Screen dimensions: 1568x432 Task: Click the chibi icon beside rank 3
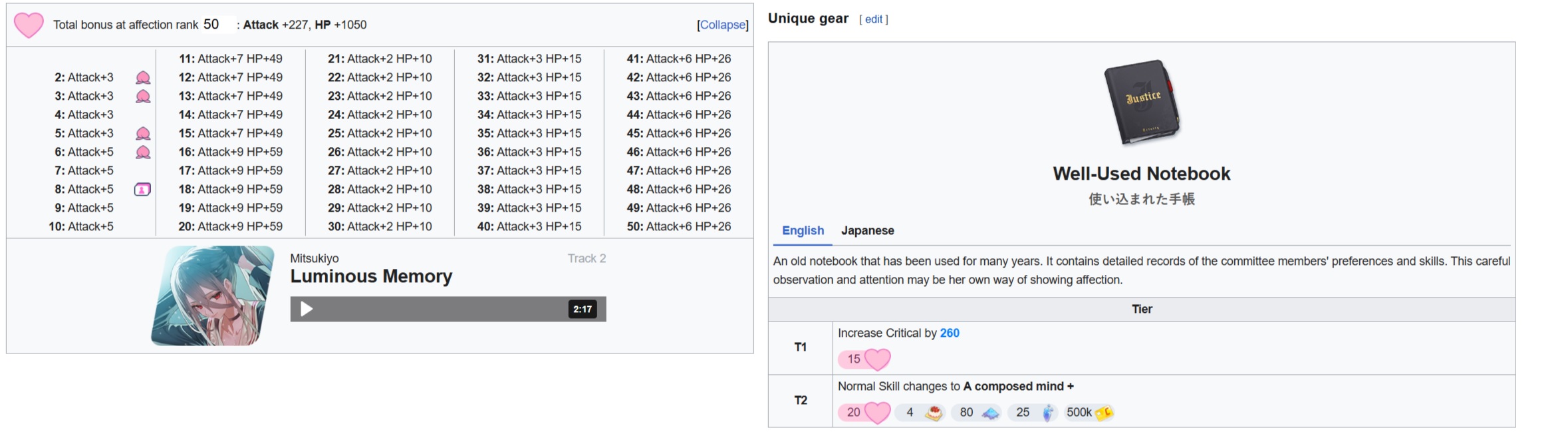tap(143, 97)
